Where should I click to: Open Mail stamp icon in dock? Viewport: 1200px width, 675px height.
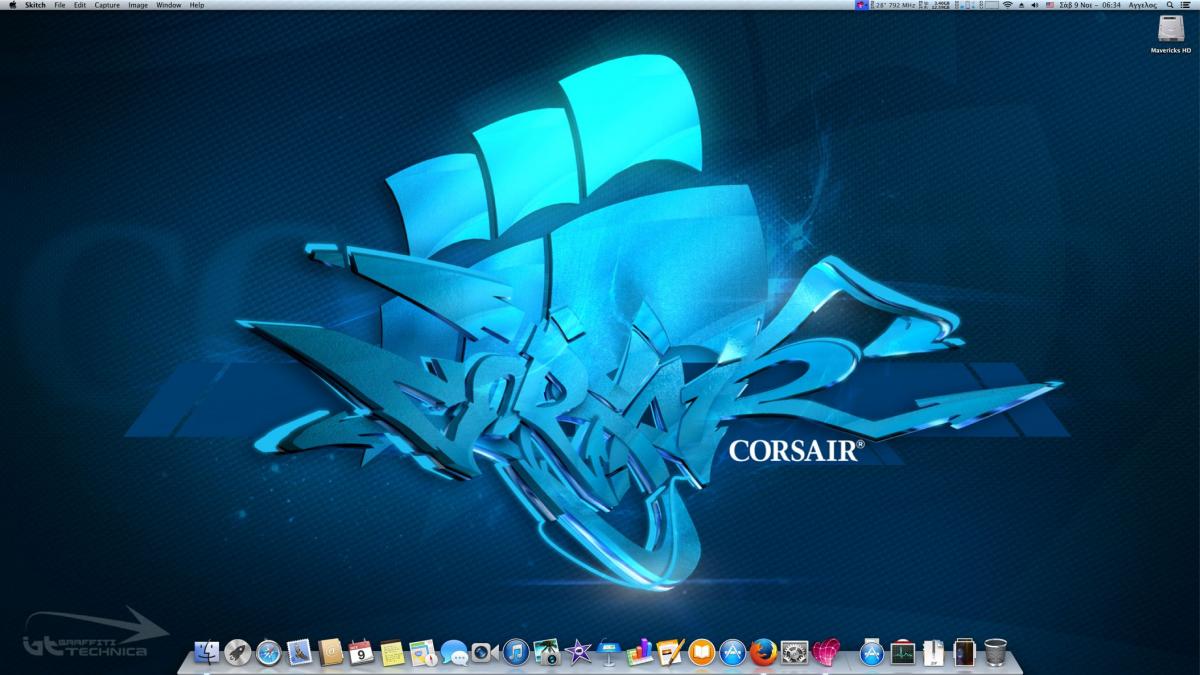click(299, 653)
